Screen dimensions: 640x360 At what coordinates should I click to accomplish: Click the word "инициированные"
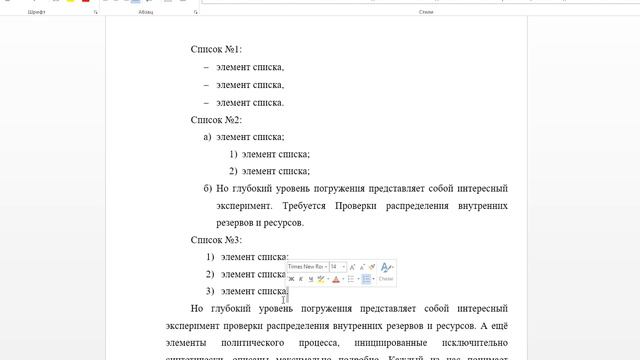tap(391, 343)
